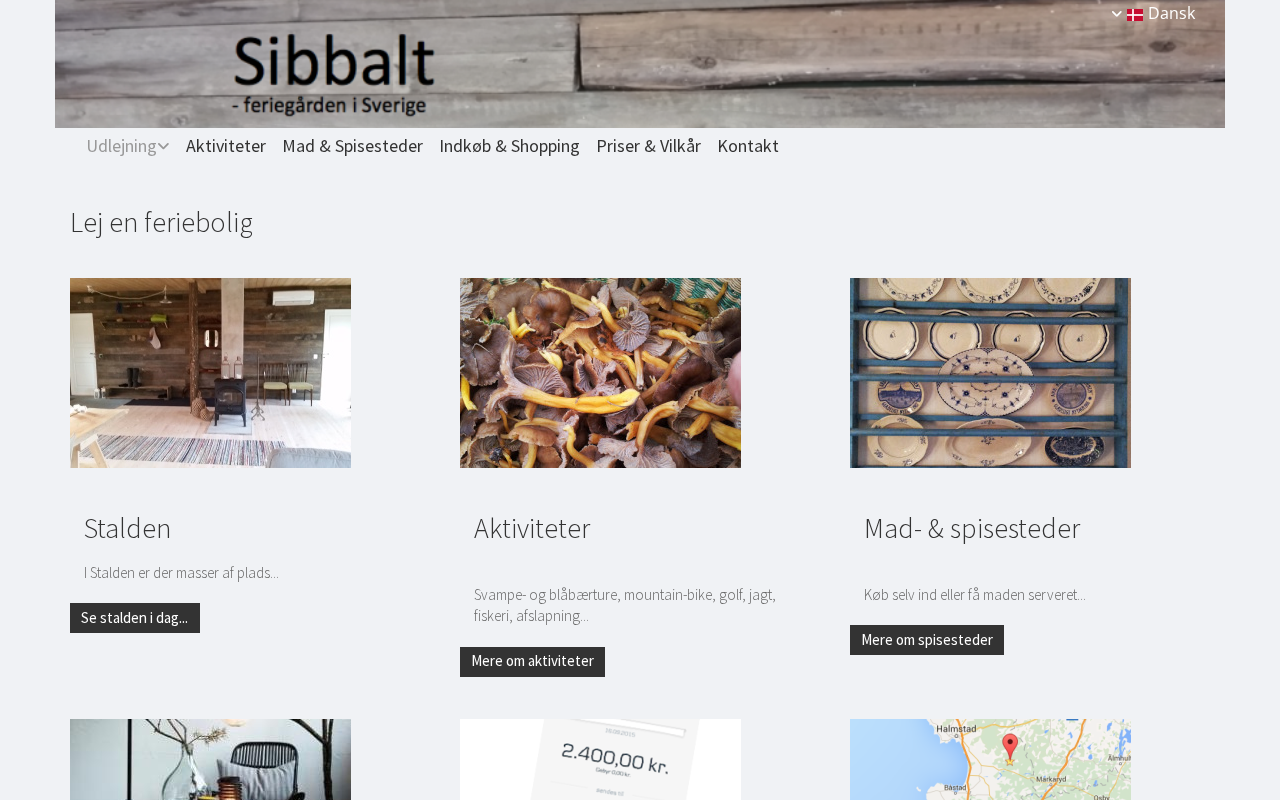Go to Mad & Spisesteder menu
Image resolution: width=1280 pixels, height=800 pixels.
(x=353, y=146)
